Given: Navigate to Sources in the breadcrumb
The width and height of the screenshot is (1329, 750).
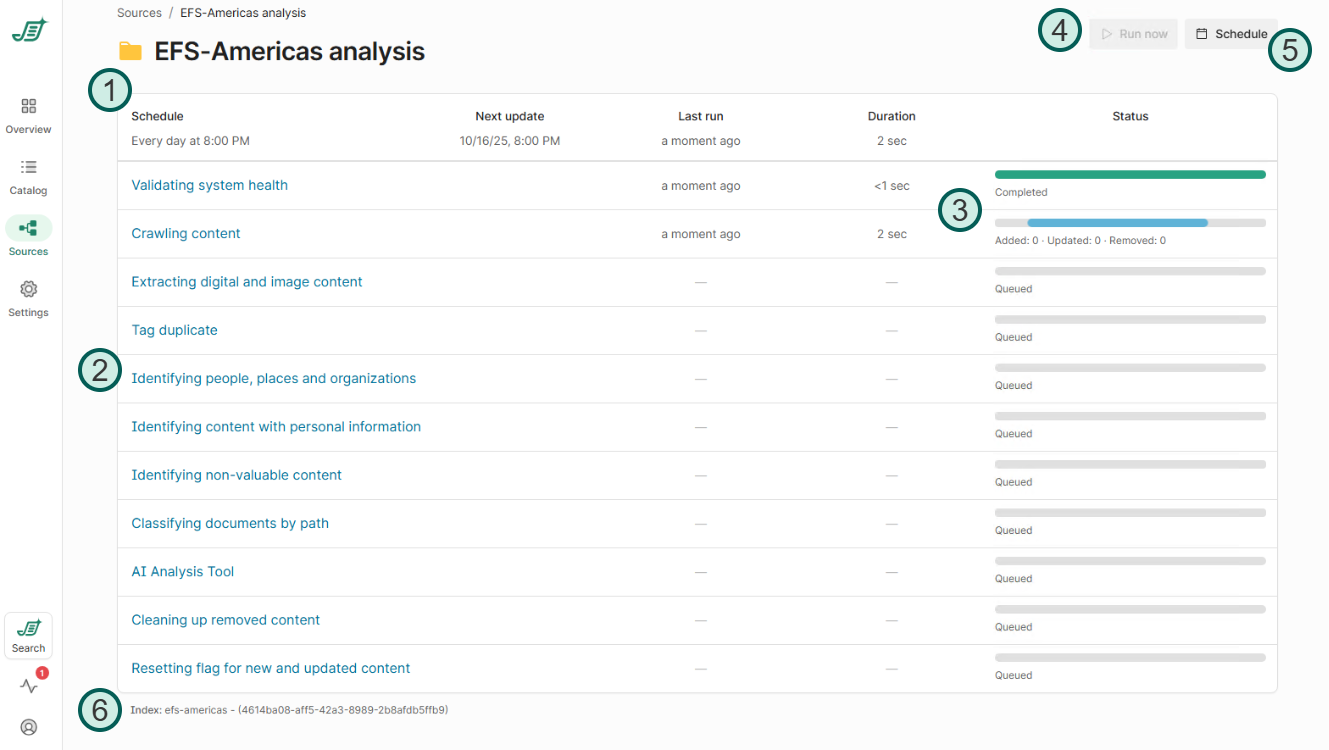Looking at the screenshot, I should pyautogui.click(x=139, y=13).
